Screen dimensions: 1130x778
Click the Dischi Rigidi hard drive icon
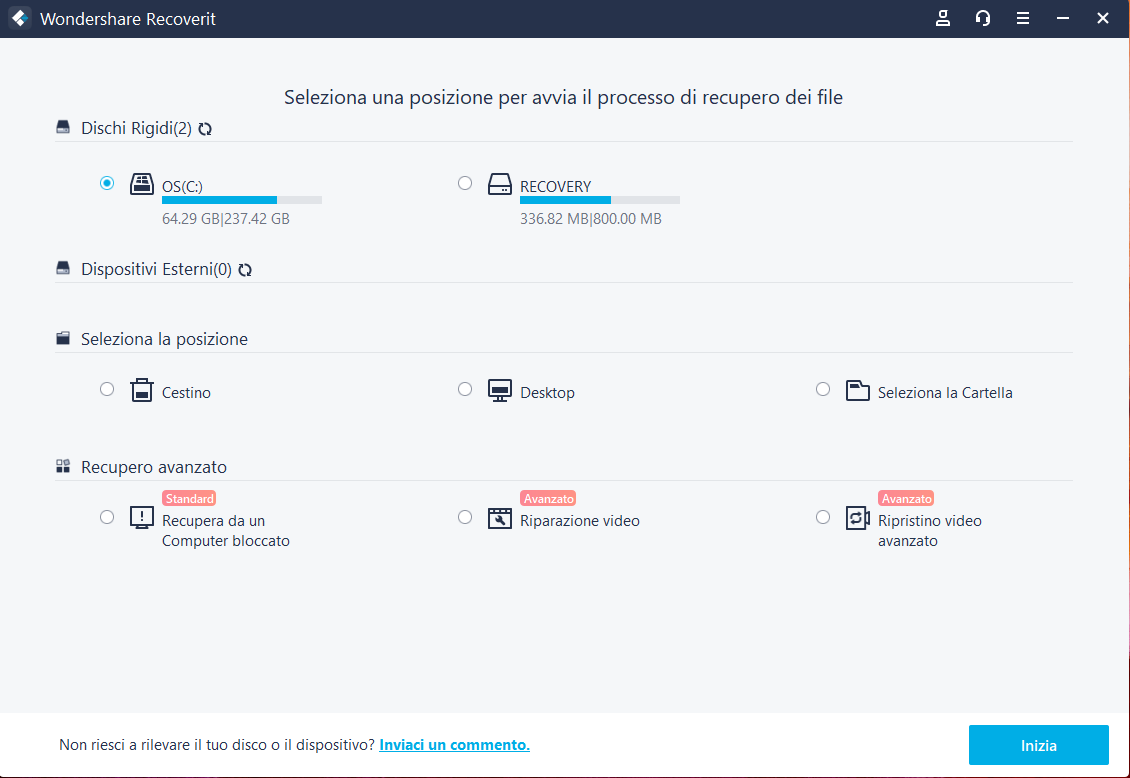tap(63, 128)
